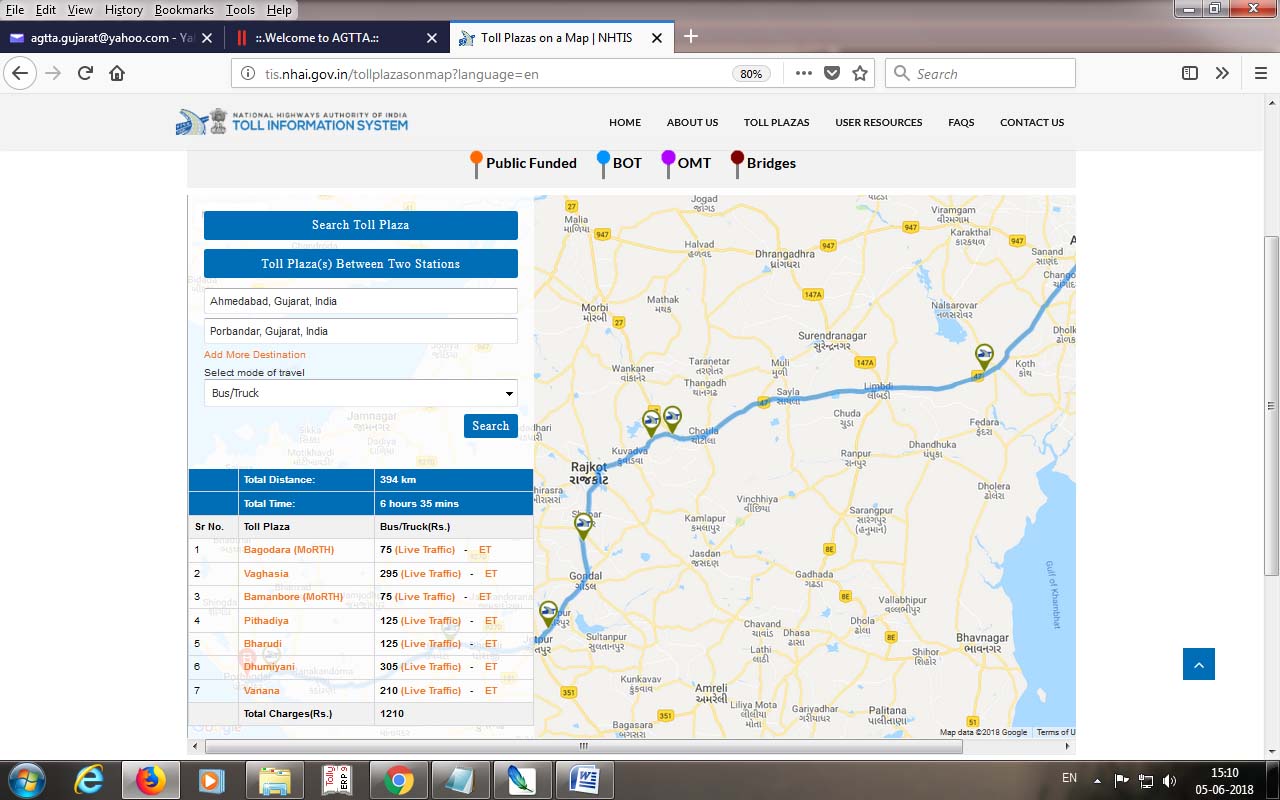Expand the toolbar overflow chevron

1222,73
